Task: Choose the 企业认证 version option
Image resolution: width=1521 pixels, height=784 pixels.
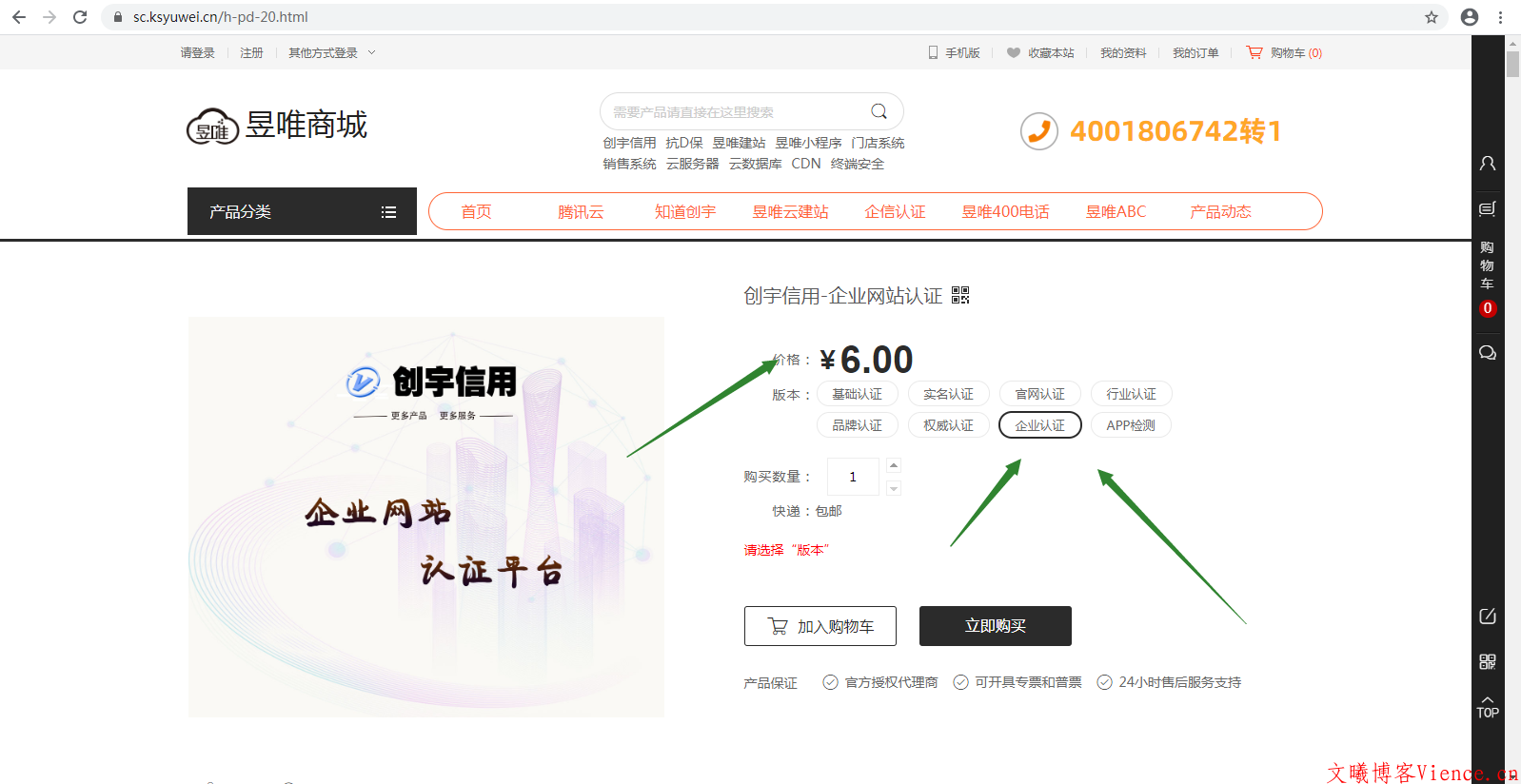Action: pos(1039,425)
